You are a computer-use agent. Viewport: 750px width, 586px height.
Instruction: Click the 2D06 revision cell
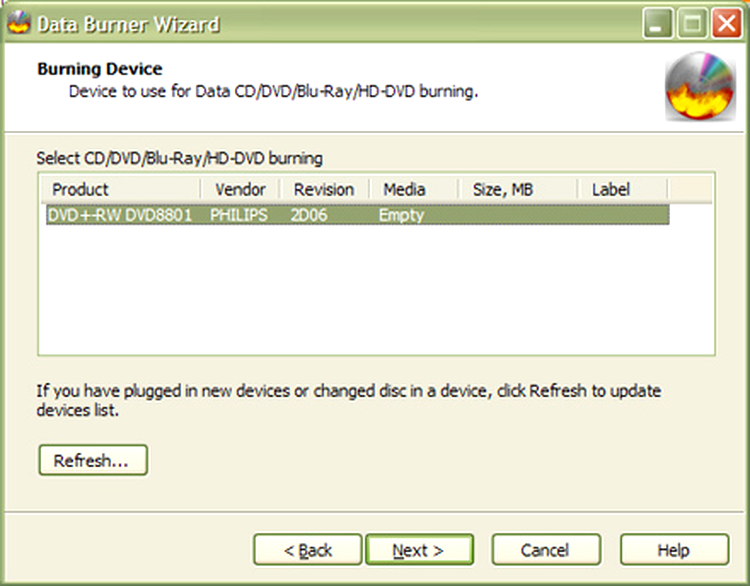click(309, 215)
